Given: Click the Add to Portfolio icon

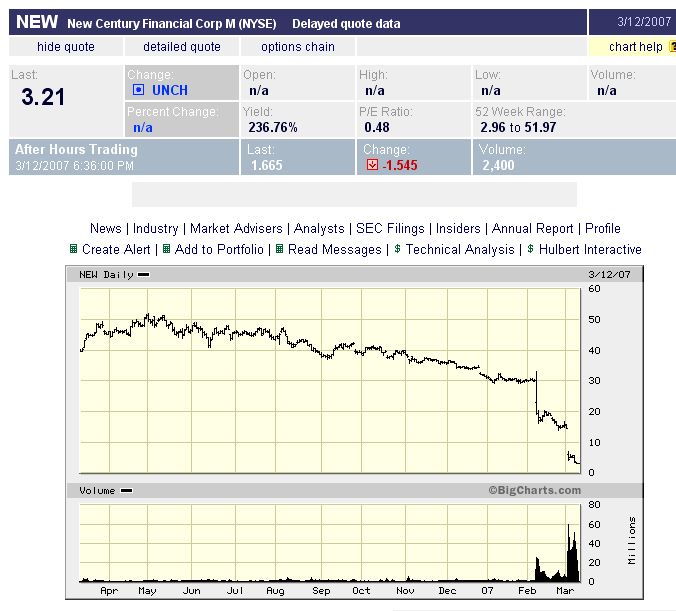Looking at the screenshot, I should pos(167,249).
